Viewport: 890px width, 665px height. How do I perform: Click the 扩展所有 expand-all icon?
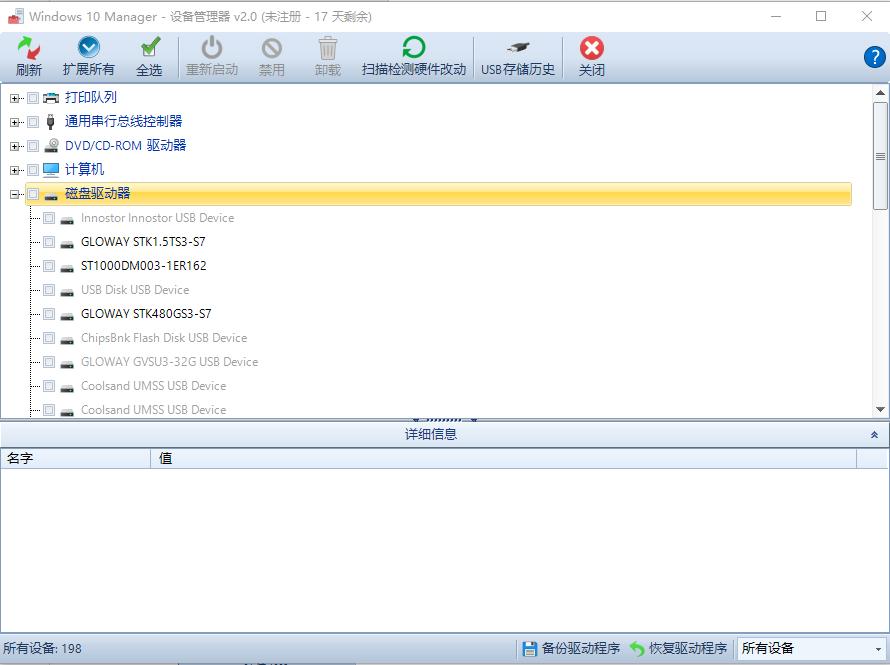[x=88, y=46]
